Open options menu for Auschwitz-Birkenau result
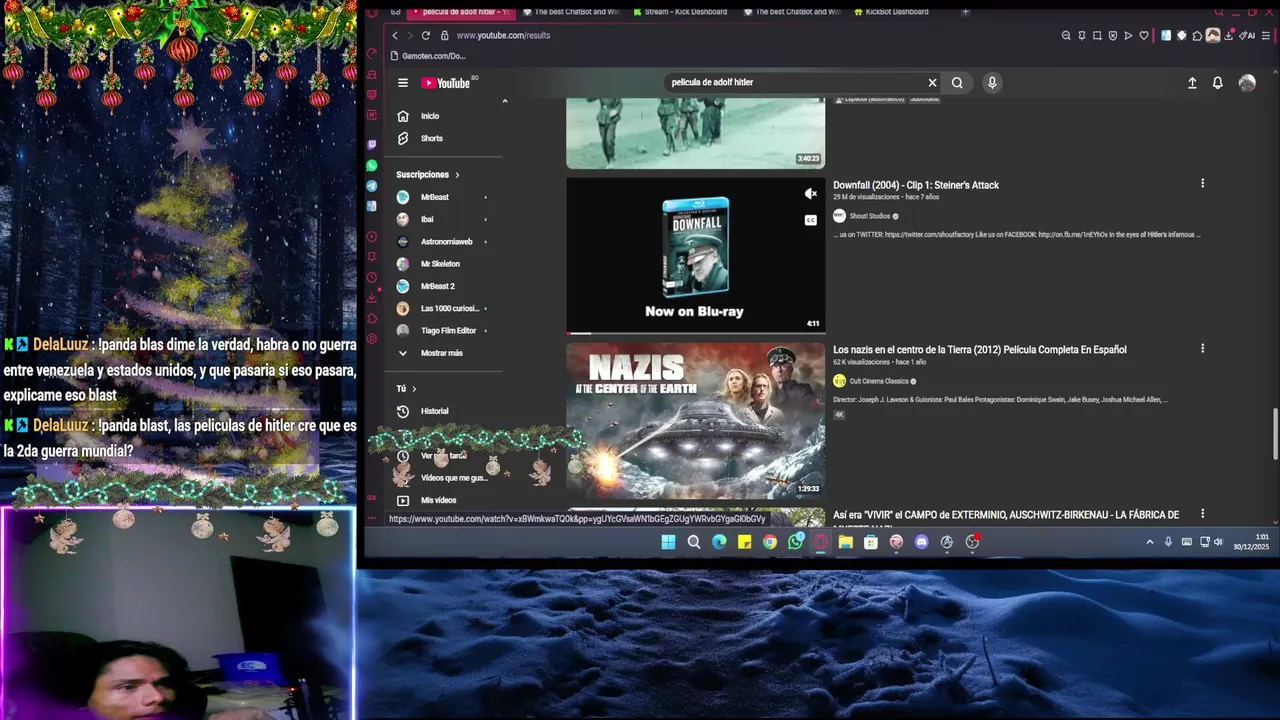1280x720 pixels. click(x=1202, y=514)
